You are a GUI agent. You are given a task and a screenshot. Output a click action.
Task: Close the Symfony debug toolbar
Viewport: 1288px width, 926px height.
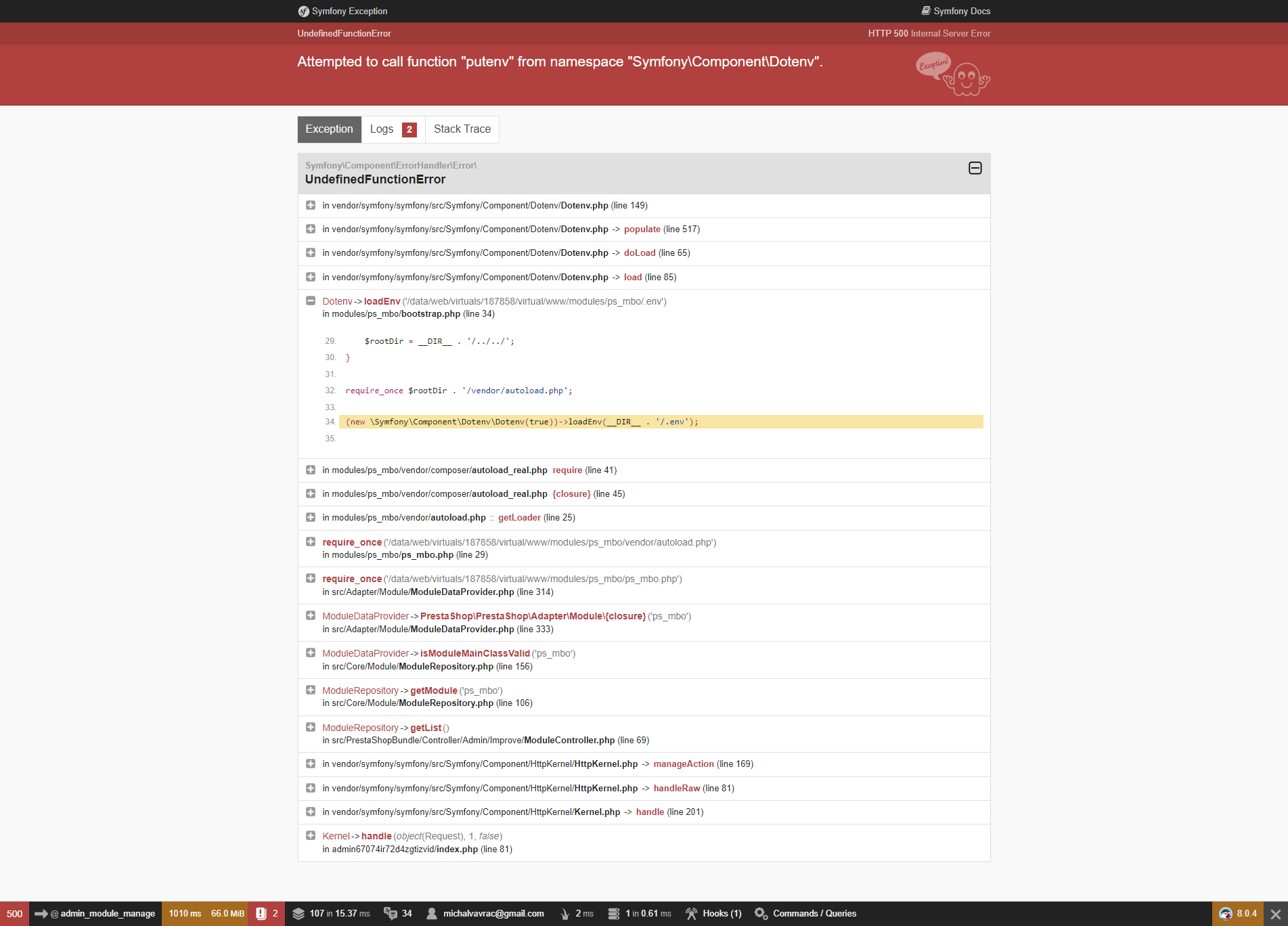1276,914
